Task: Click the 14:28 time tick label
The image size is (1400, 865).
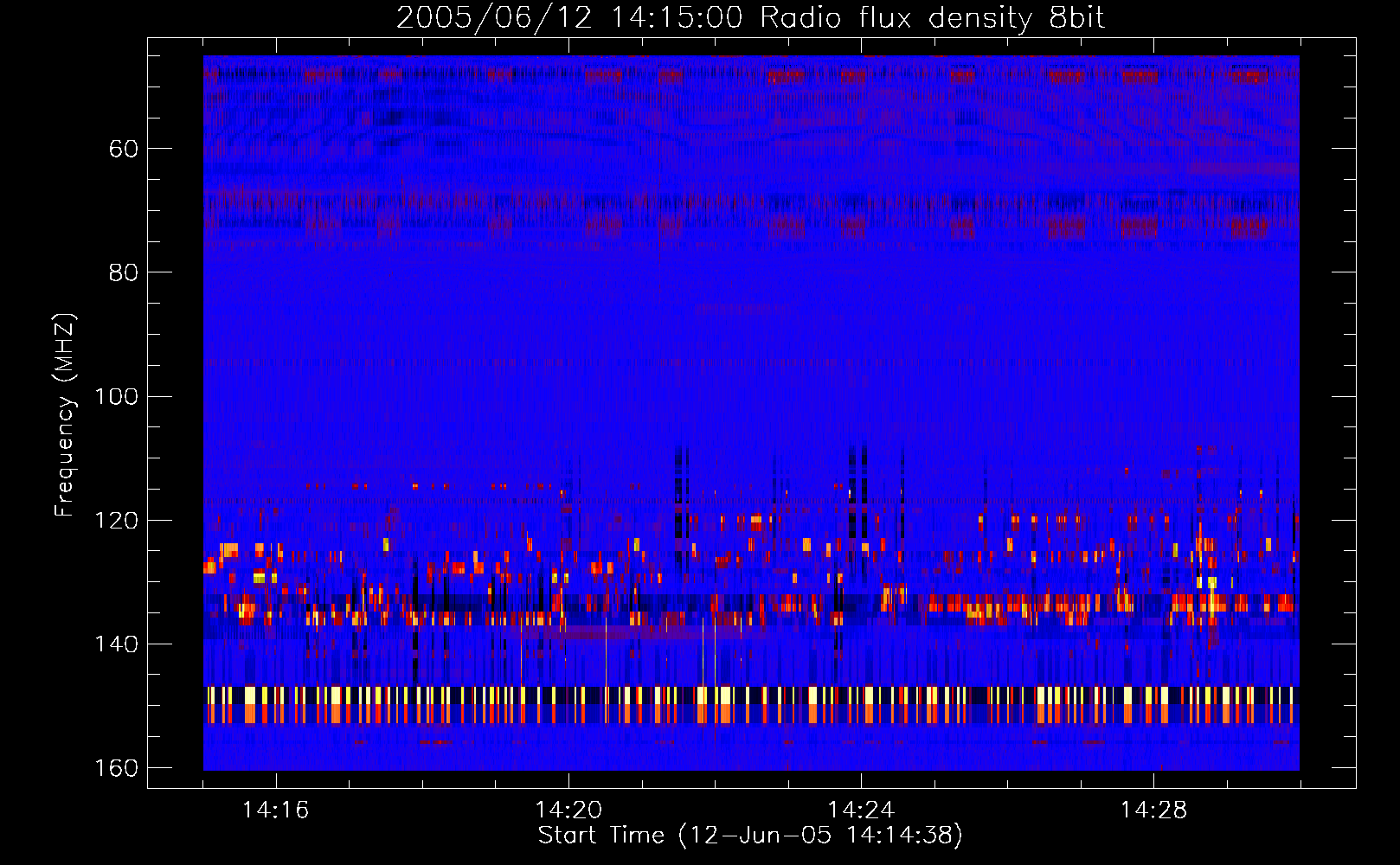Action: point(1153,810)
